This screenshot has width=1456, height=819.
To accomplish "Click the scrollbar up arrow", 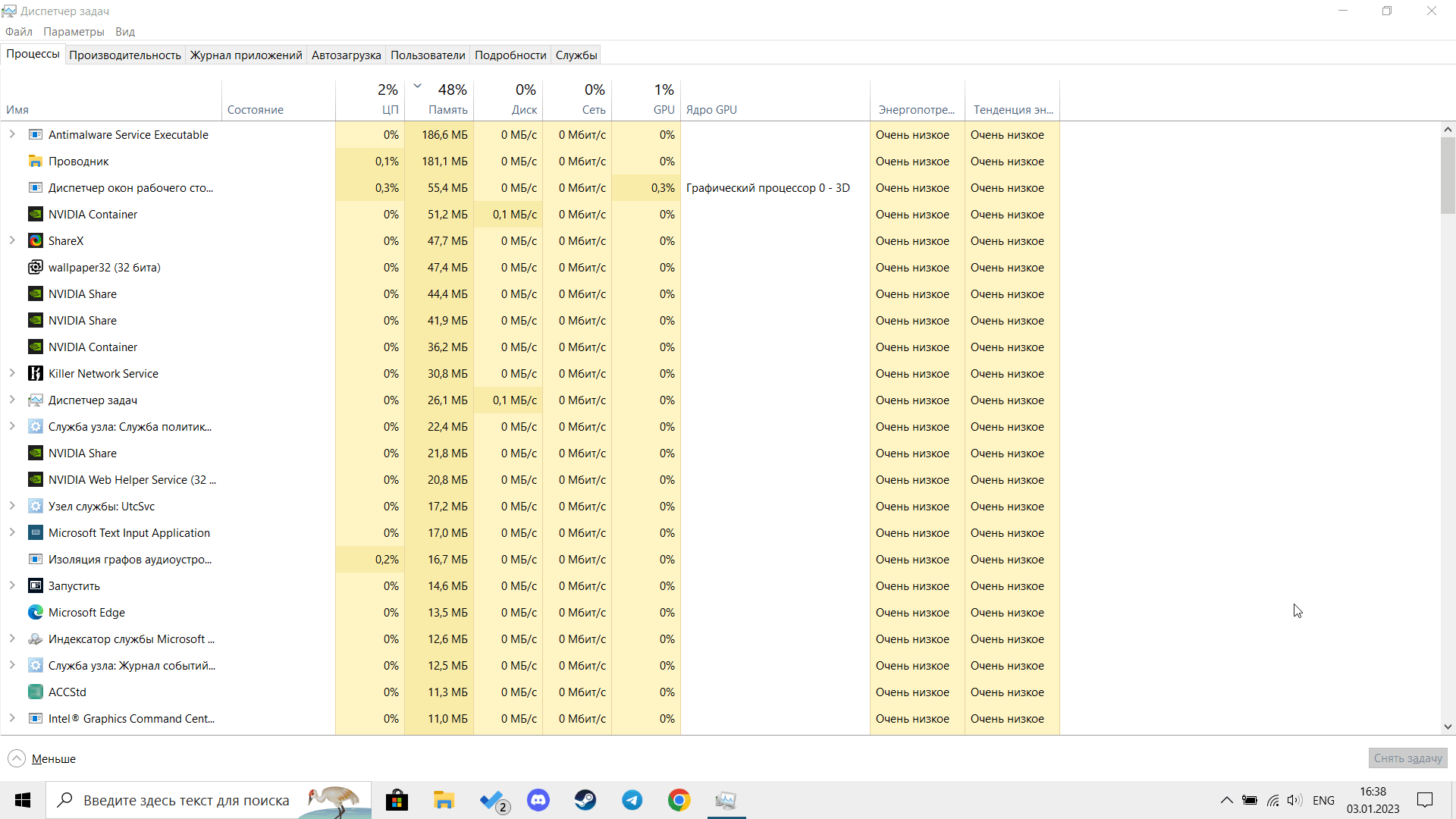I will (x=1448, y=130).
